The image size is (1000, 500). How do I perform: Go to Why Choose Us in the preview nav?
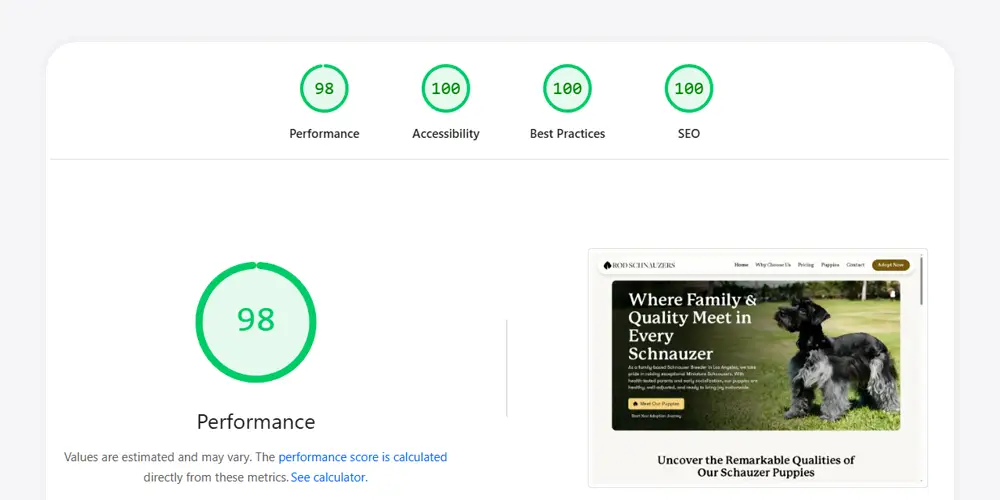tap(773, 265)
